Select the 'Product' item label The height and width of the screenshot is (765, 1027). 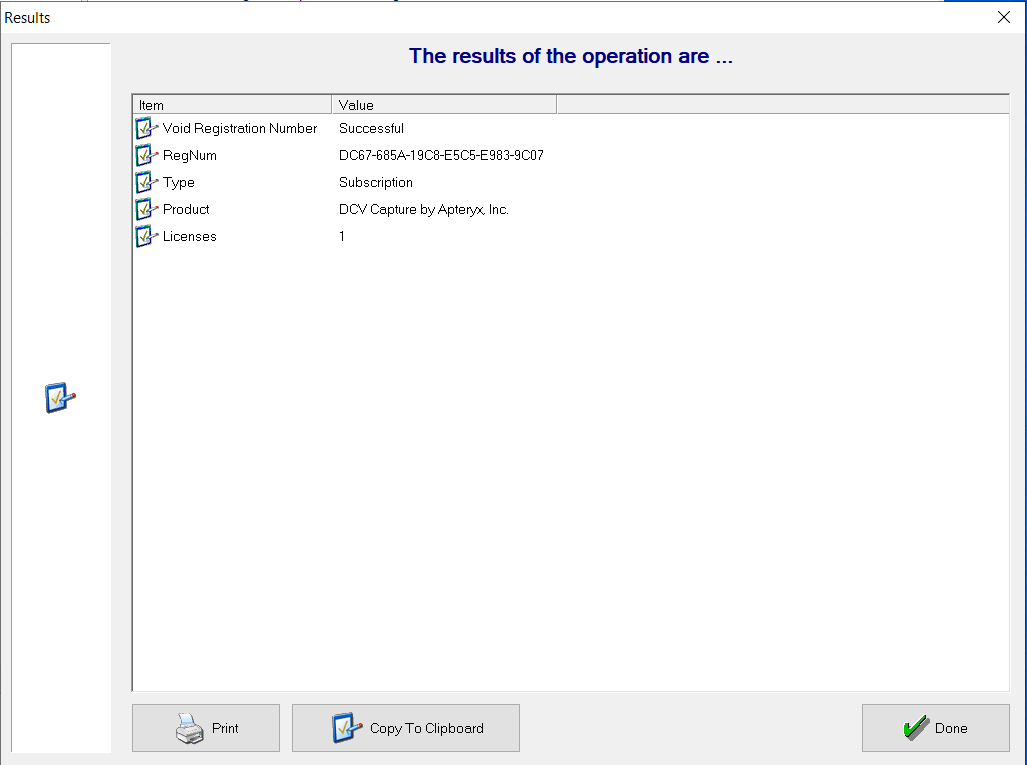point(186,210)
